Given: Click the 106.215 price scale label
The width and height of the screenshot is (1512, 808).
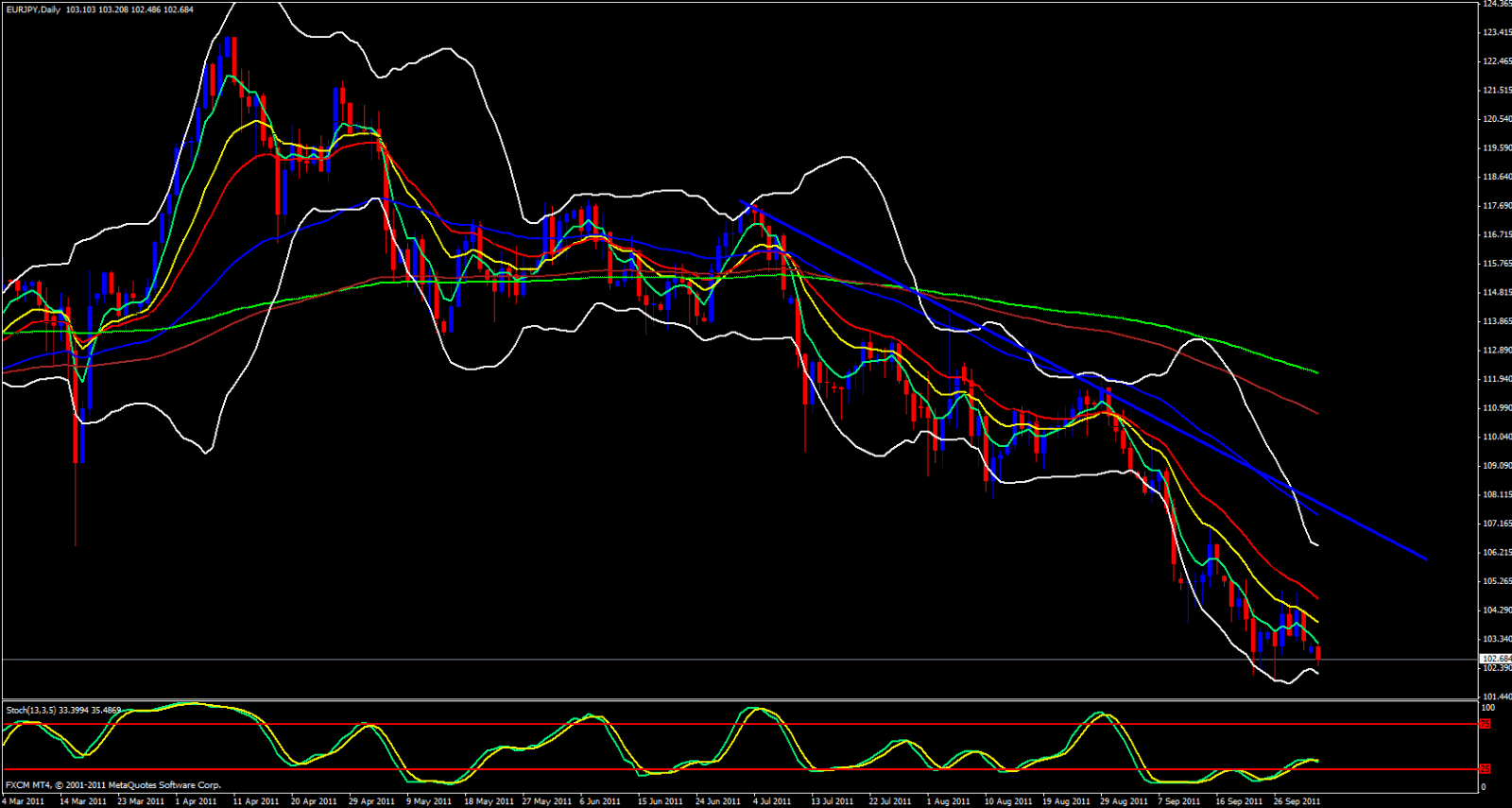Looking at the screenshot, I should [1497, 553].
